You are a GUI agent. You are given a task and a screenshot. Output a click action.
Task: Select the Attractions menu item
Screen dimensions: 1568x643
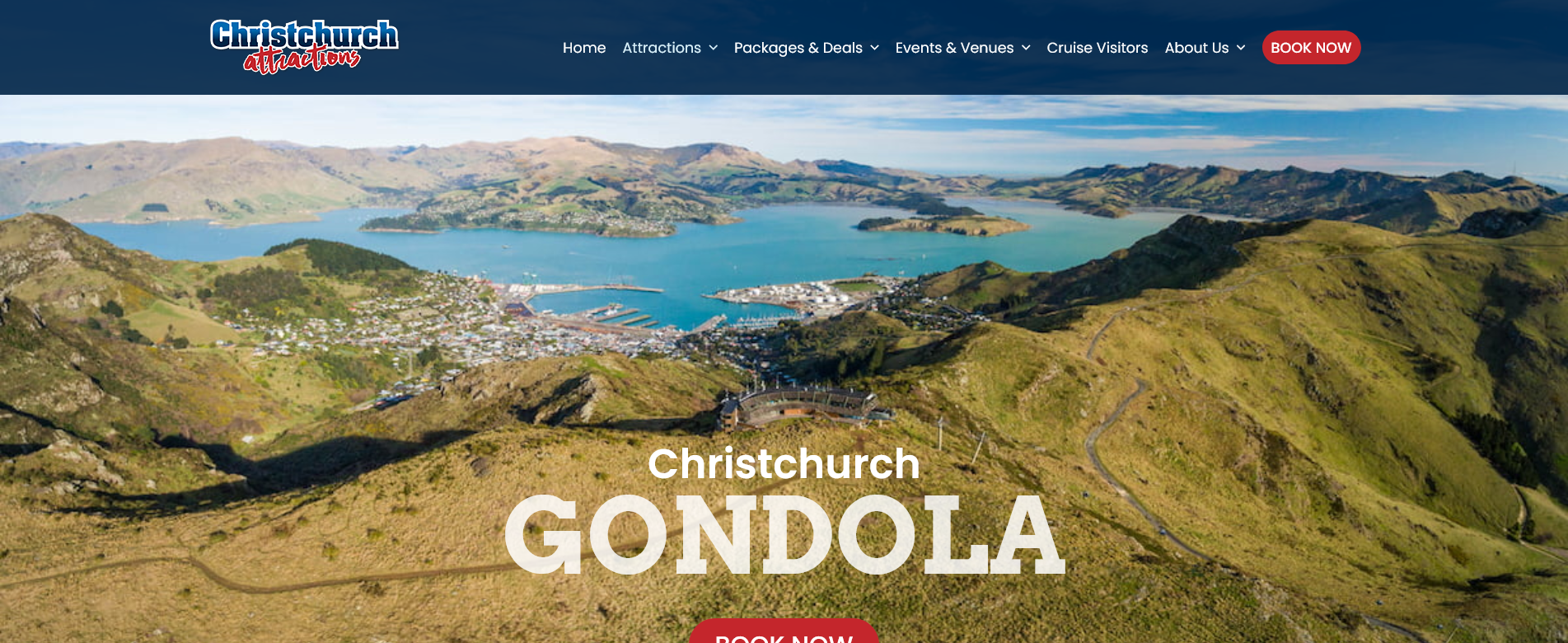662,48
